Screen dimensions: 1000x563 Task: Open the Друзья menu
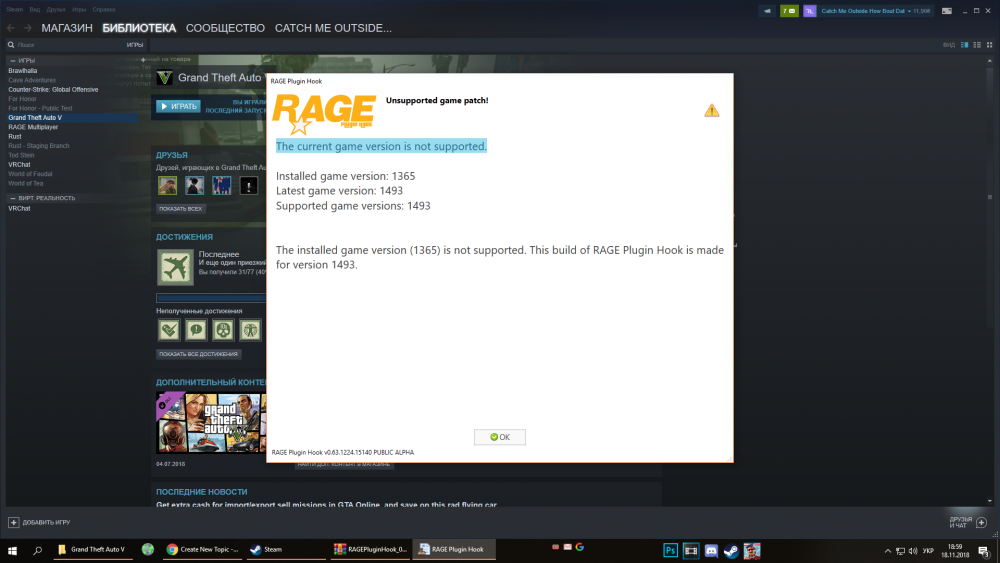click(55, 10)
